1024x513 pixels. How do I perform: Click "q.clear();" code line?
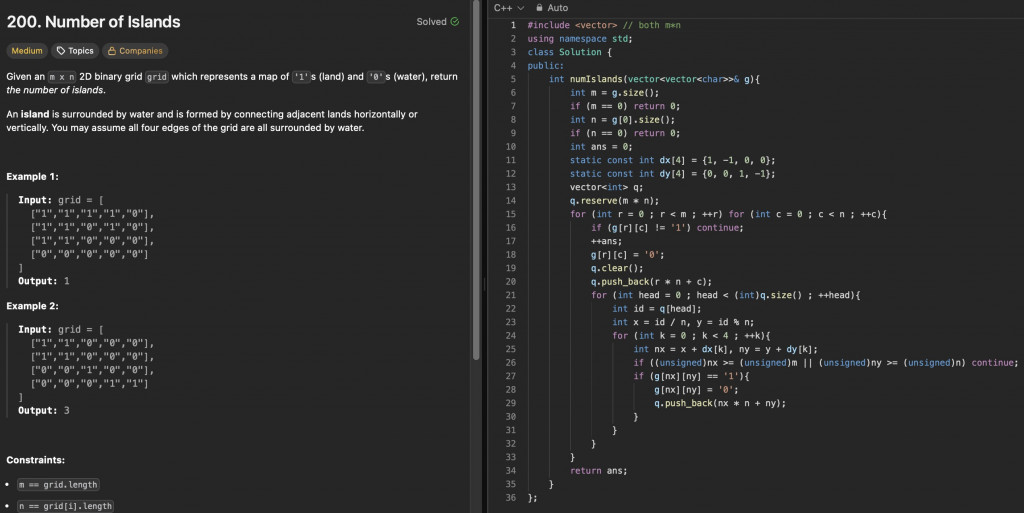tap(617, 268)
